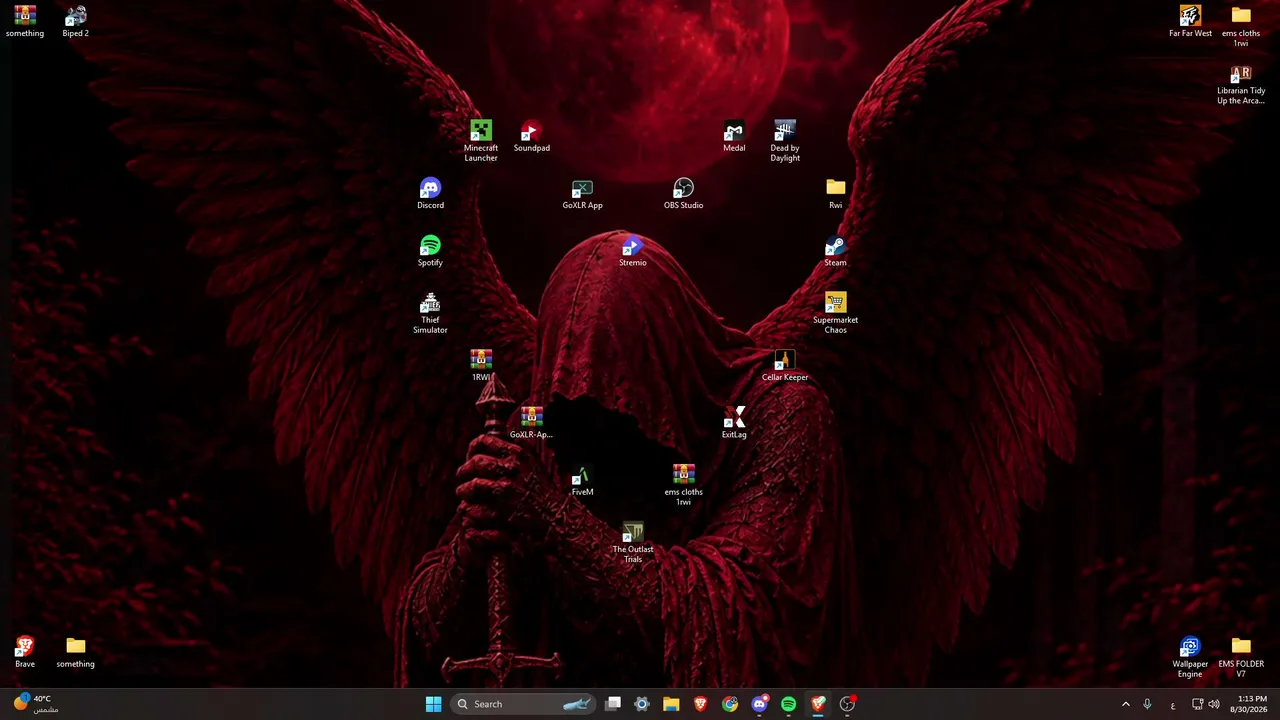Select The Outlast Trials desktop shortcut
Image resolution: width=1280 pixels, height=720 pixels.
[x=632, y=542]
